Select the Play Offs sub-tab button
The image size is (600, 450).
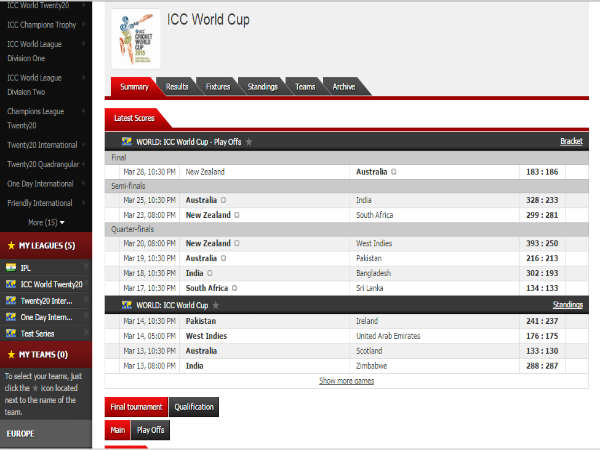click(150, 431)
